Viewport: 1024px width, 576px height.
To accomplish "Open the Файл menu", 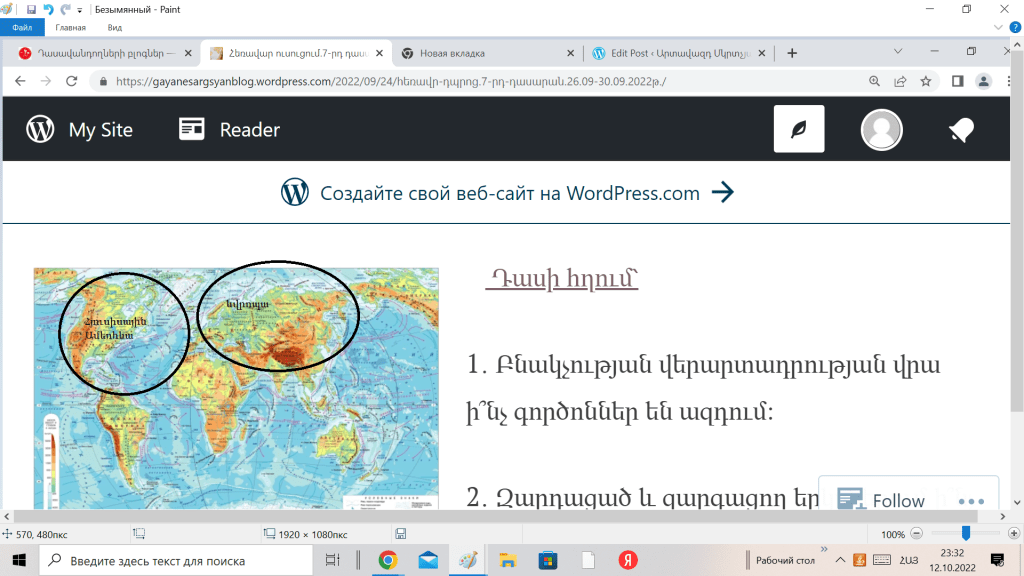I will pyautogui.click(x=22, y=29).
